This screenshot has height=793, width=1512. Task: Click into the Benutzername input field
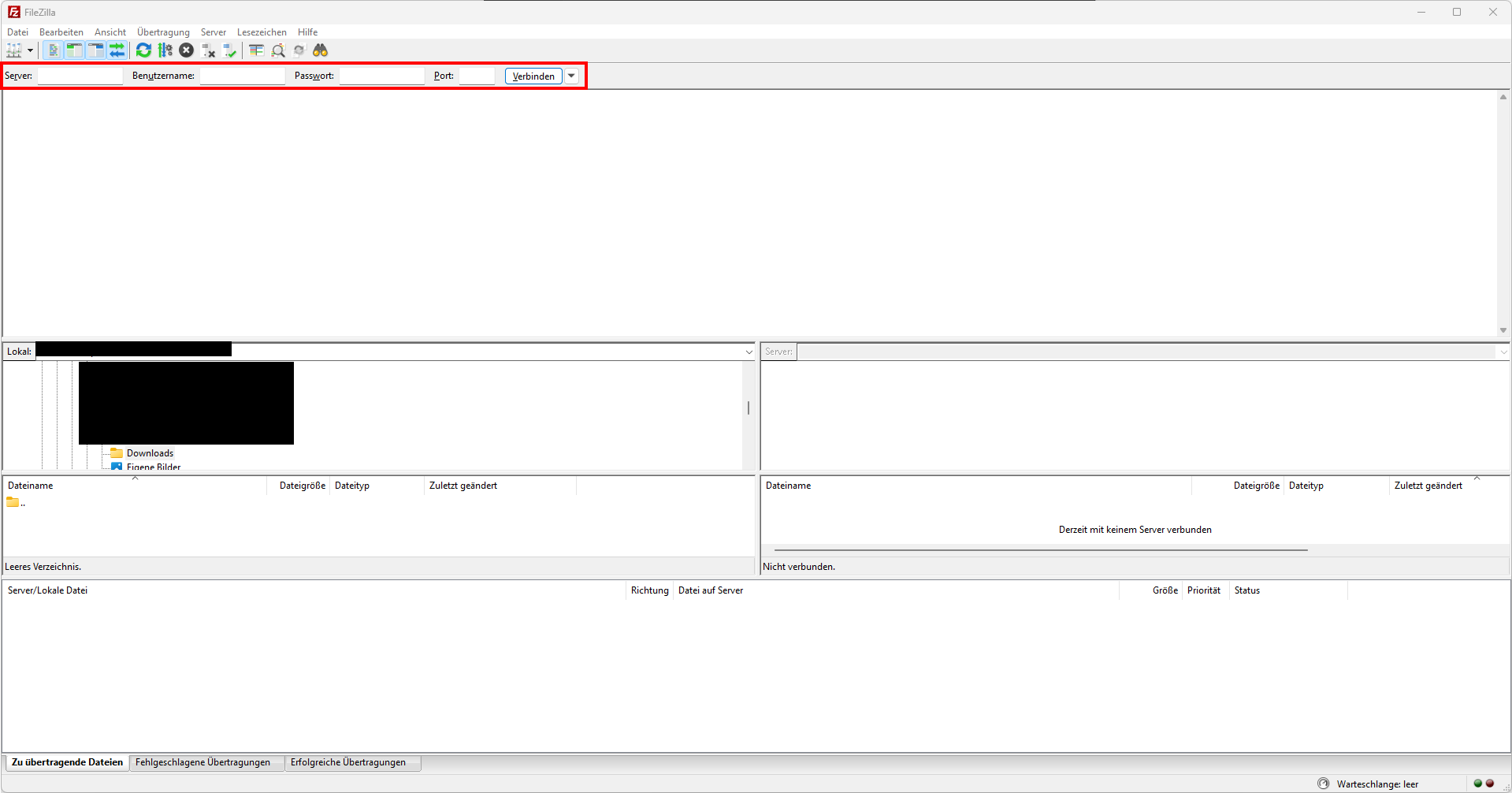[x=243, y=76]
